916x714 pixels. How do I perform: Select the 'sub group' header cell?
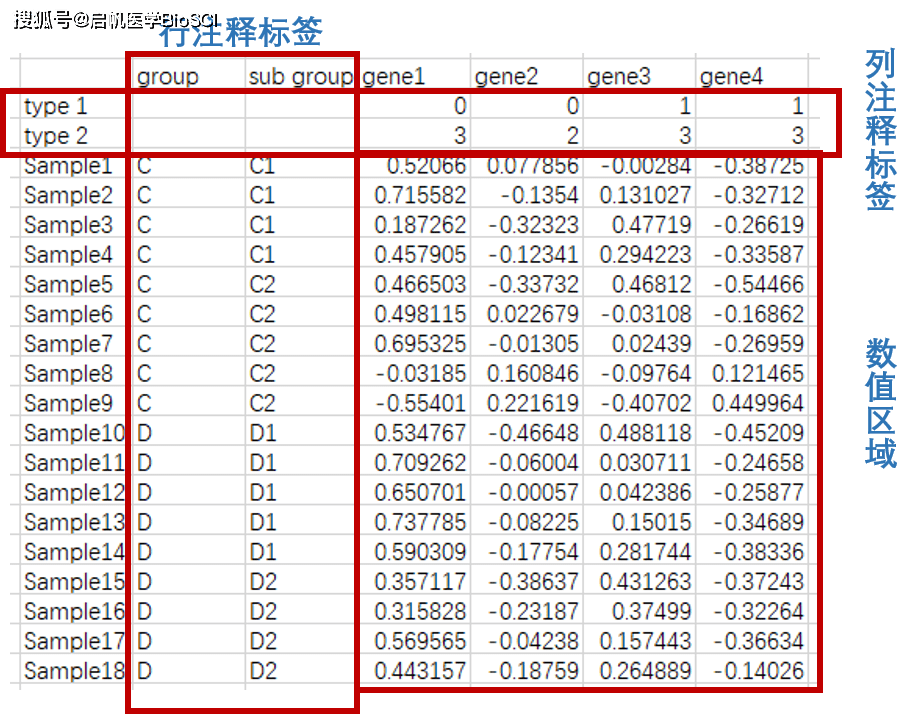301,77
